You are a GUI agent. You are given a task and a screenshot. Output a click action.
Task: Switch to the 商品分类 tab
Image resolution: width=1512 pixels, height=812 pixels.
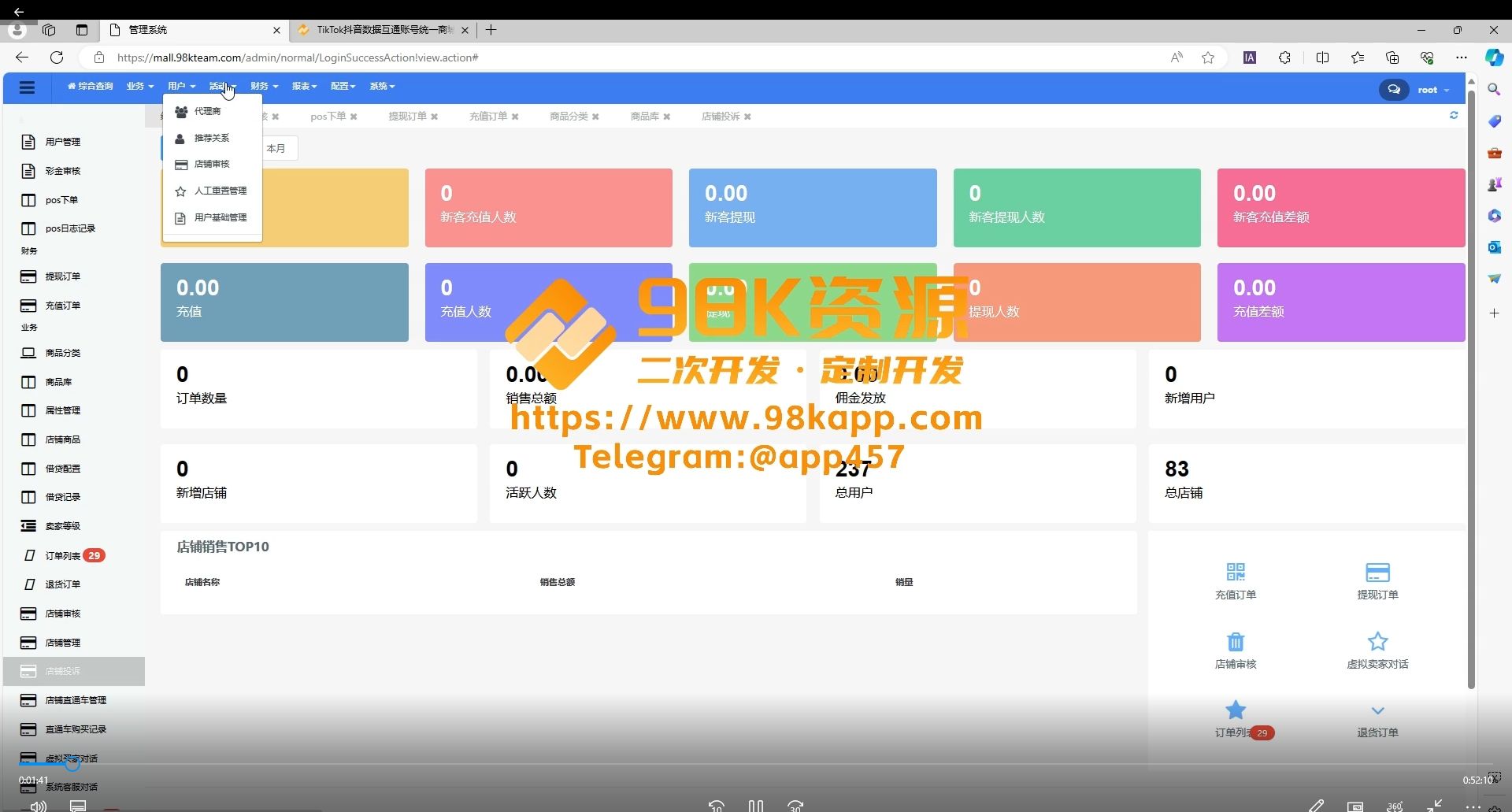tap(569, 117)
